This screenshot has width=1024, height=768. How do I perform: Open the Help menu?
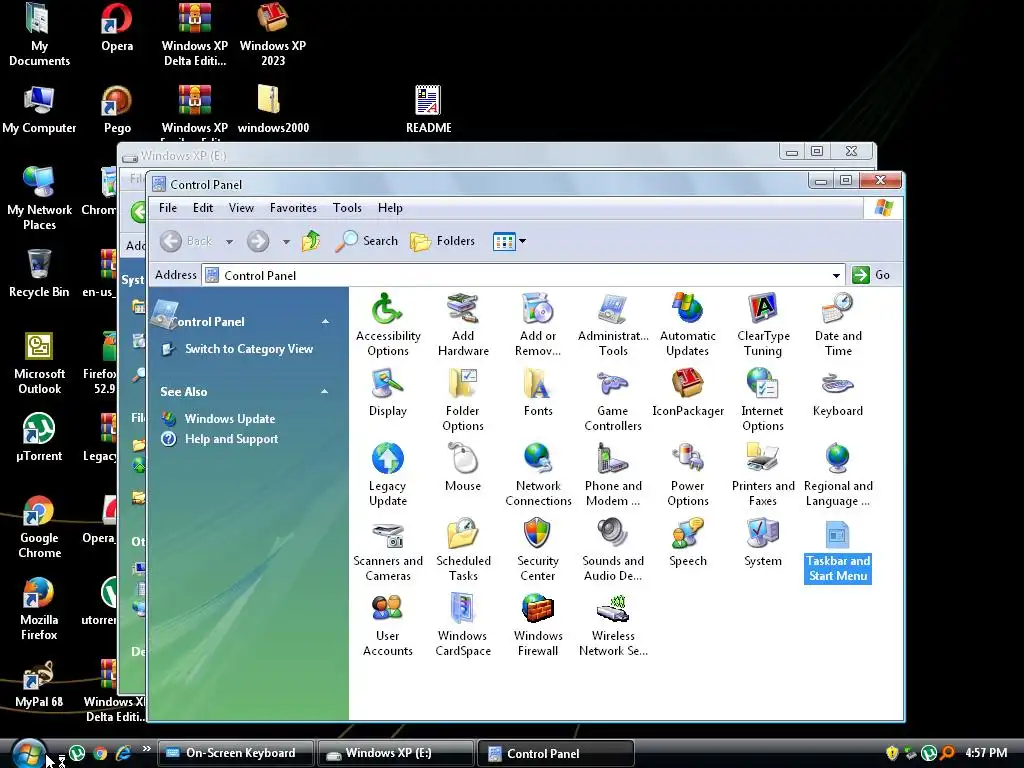coord(390,208)
